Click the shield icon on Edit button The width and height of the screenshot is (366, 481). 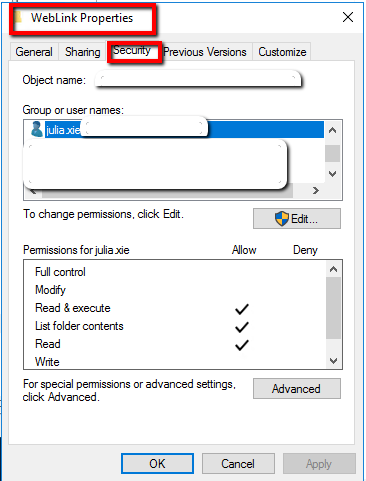tap(282, 219)
